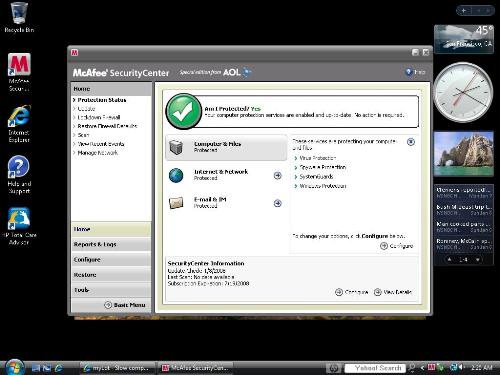
Task: Expand Windows Protection item
Action: tap(320, 186)
